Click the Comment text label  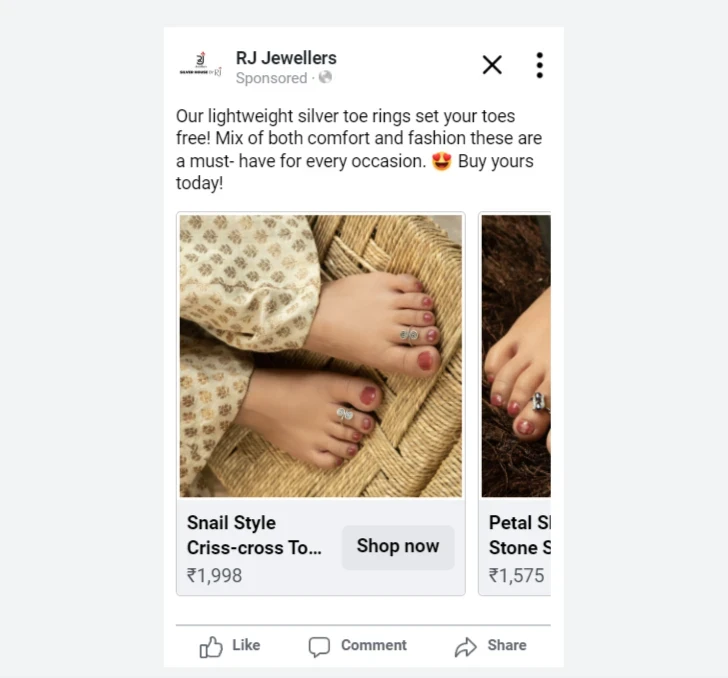click(x=374, y=645)
